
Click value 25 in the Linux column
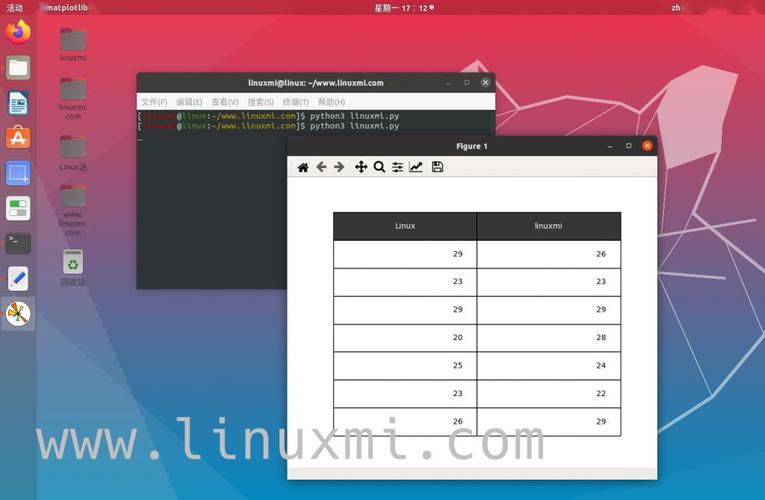[457, 365]
